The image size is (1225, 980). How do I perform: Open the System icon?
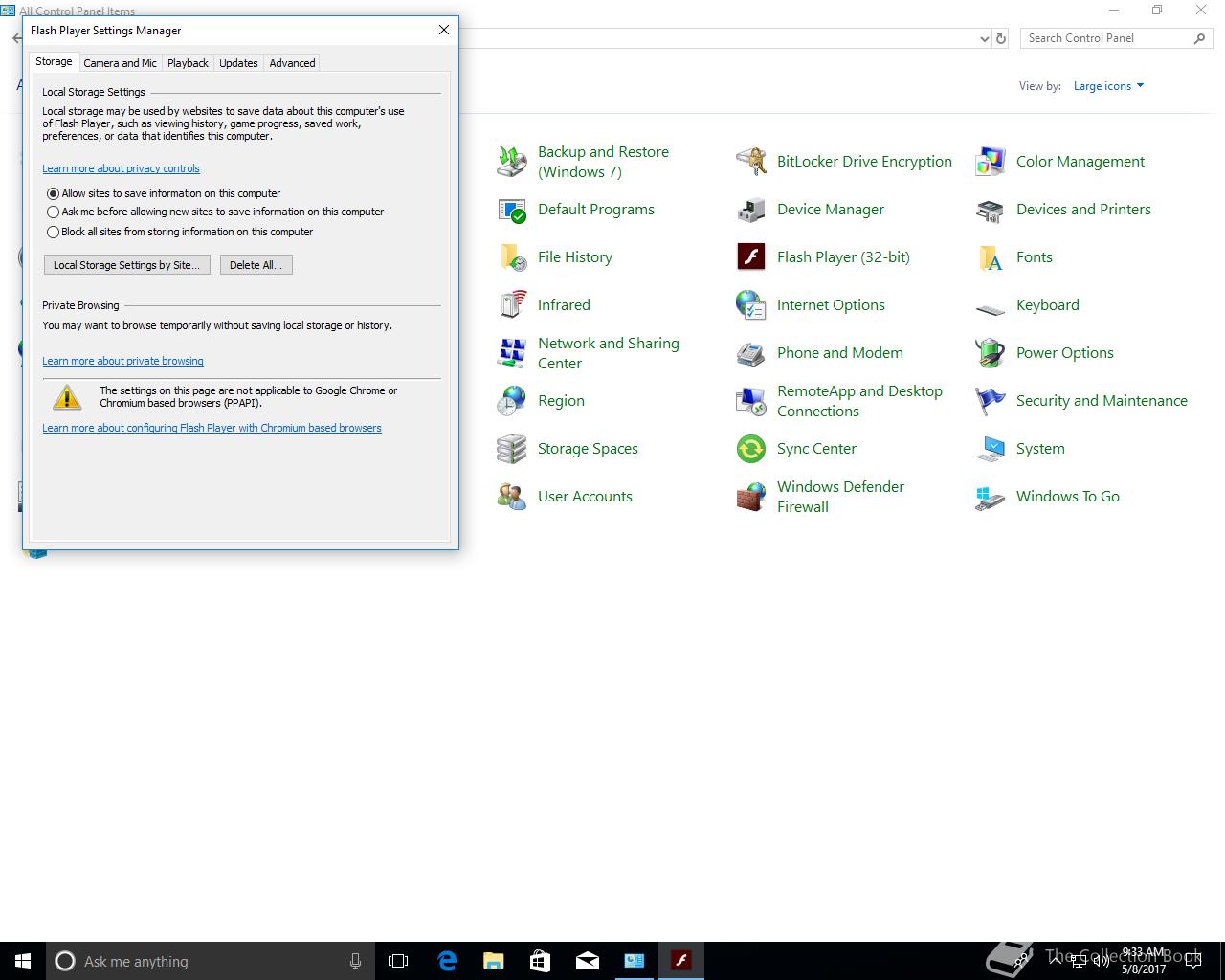point(991,449)
